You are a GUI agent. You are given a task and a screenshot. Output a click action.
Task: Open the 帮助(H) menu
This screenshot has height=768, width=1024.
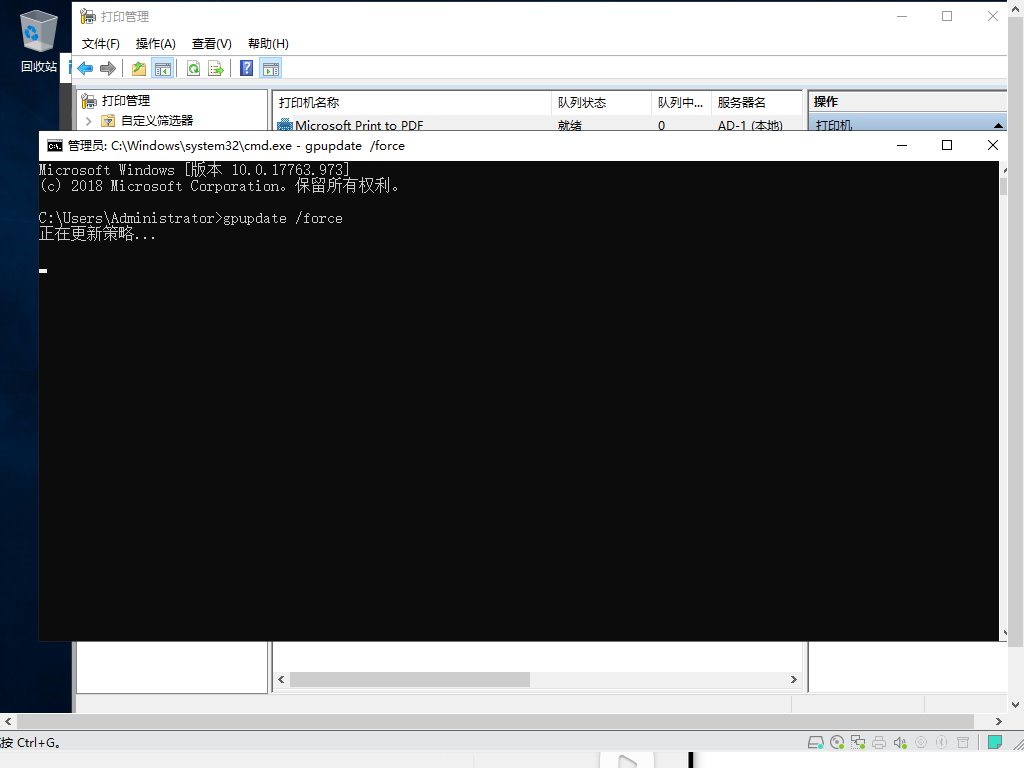[268, 44]
